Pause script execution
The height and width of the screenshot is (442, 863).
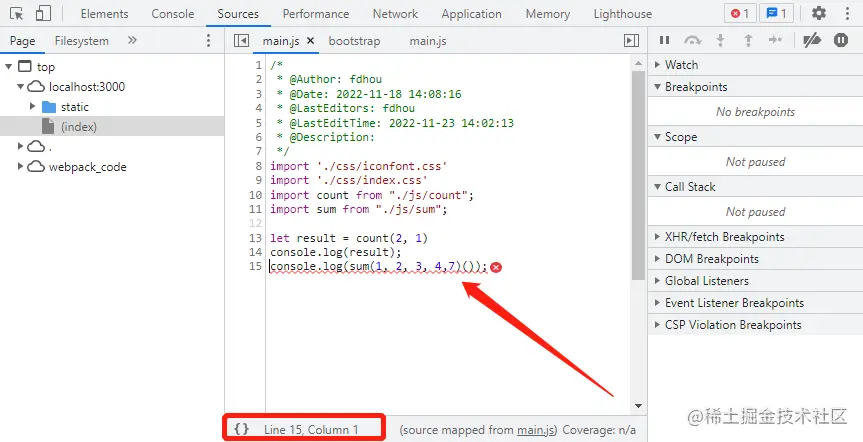coord(665,40)
